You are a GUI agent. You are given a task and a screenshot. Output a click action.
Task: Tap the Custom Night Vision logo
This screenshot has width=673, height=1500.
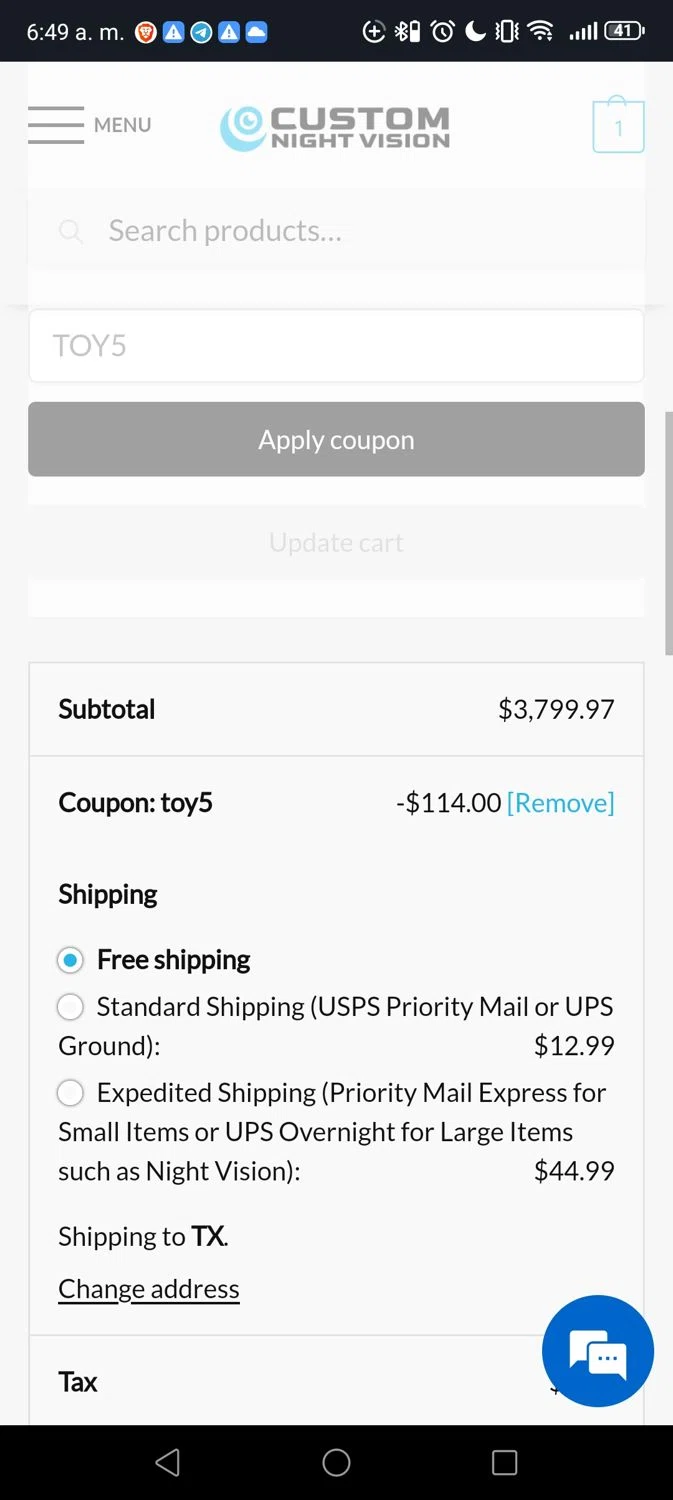[x=335, y=128]
